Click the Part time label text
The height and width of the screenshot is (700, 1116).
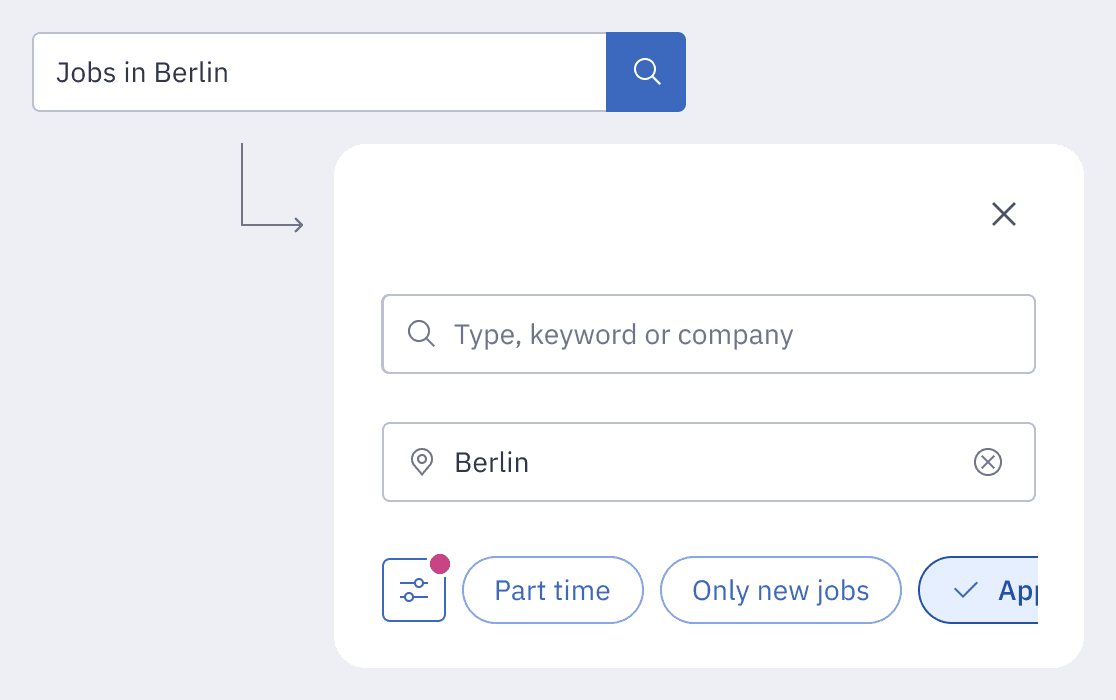pyautogui.click(x=552, y=591)
